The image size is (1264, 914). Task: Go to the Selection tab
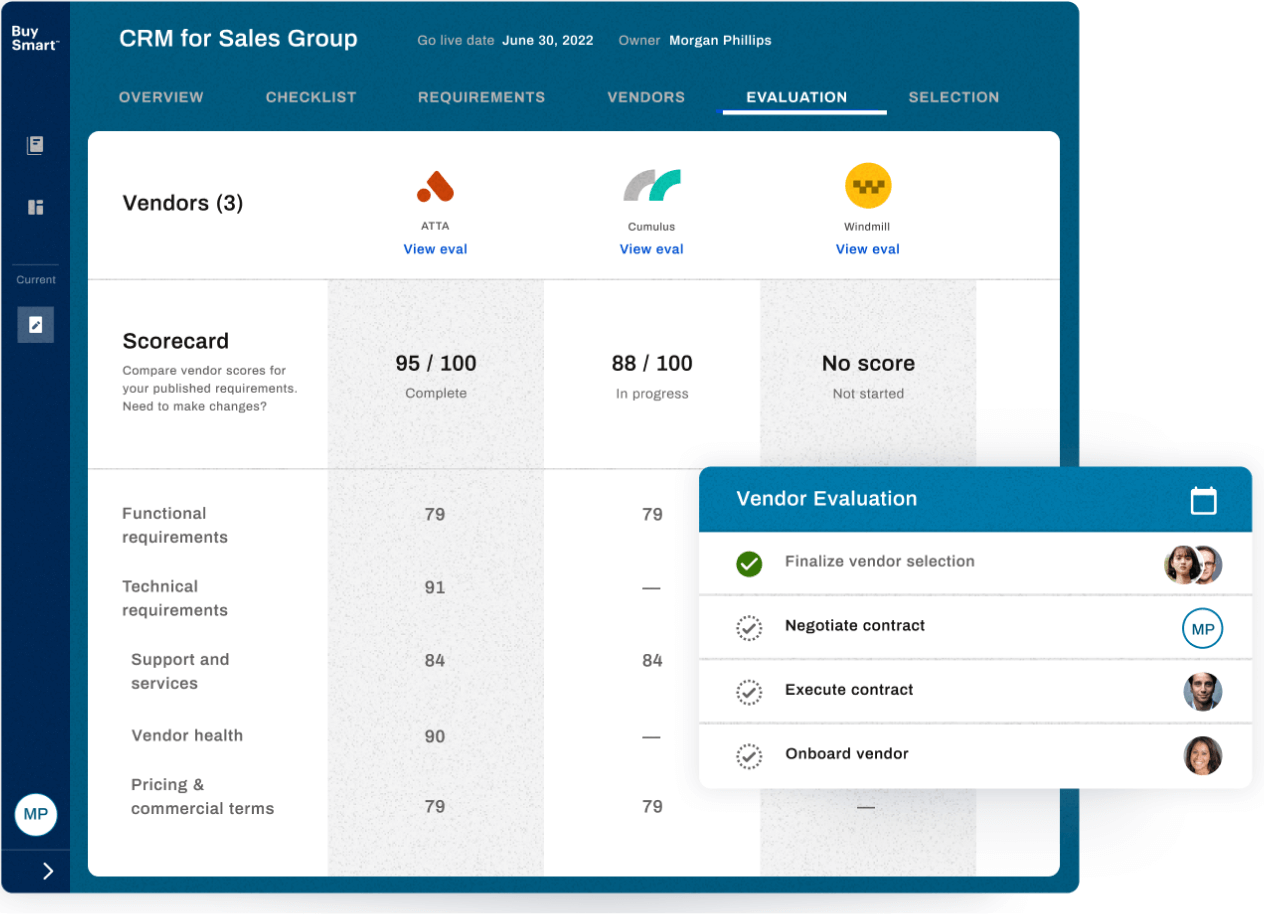point(953,97)
